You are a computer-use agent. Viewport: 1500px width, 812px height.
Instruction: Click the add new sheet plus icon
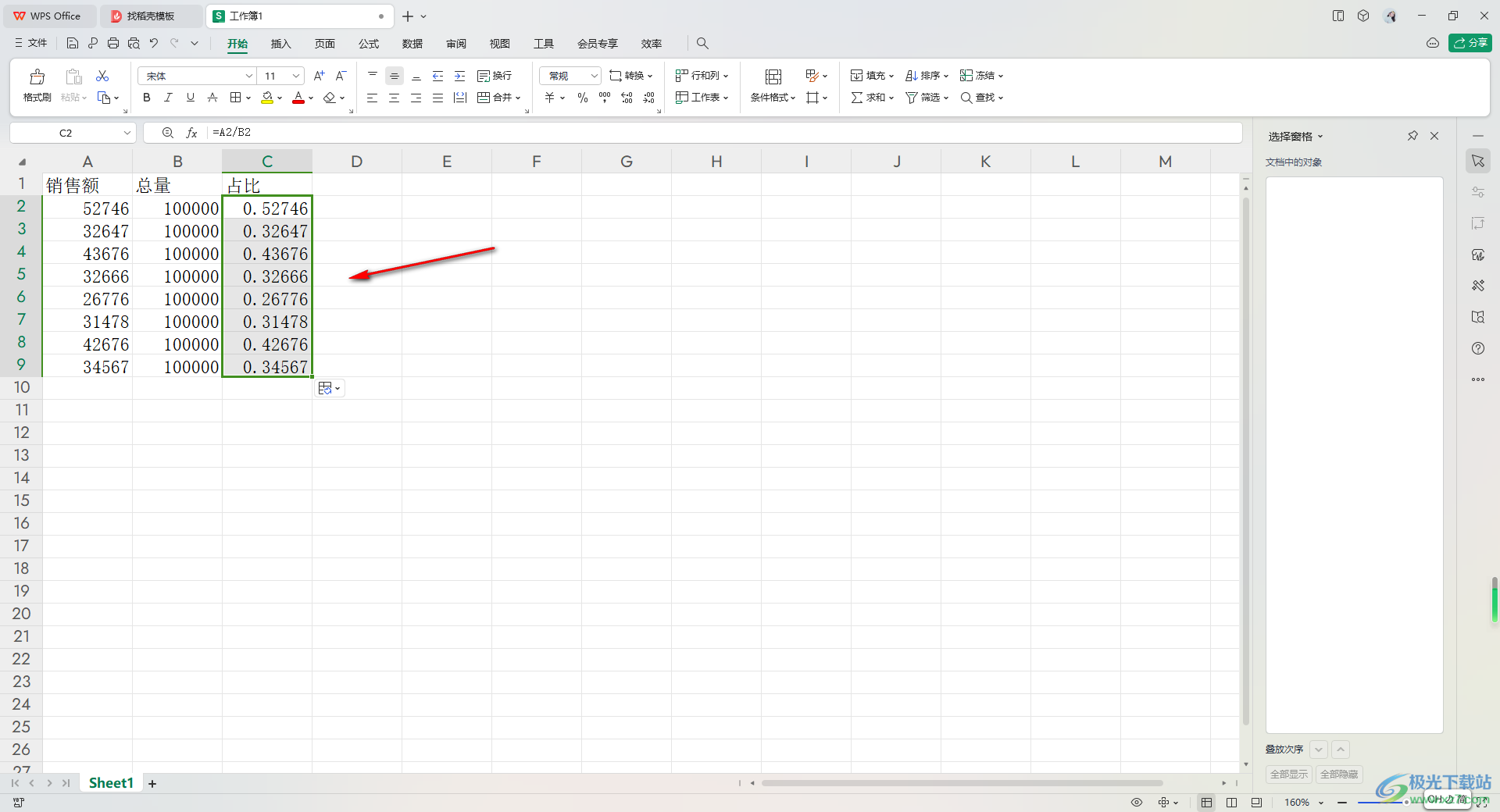(x=152, y=783)
